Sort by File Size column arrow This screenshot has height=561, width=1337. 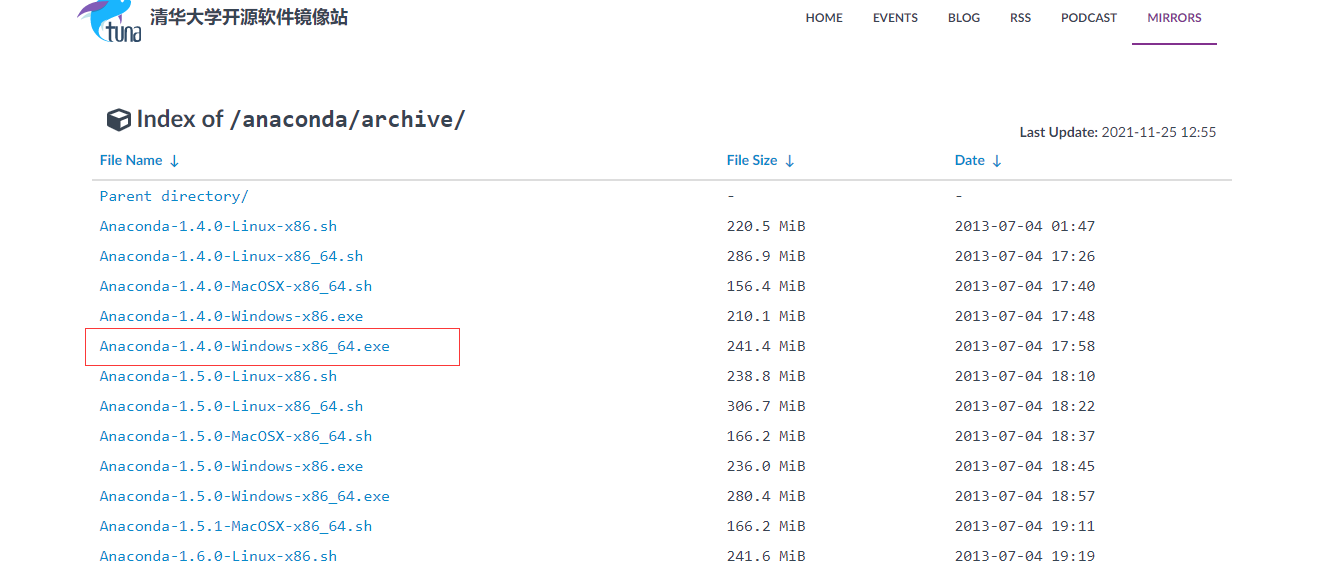click(x=789, y=161)
